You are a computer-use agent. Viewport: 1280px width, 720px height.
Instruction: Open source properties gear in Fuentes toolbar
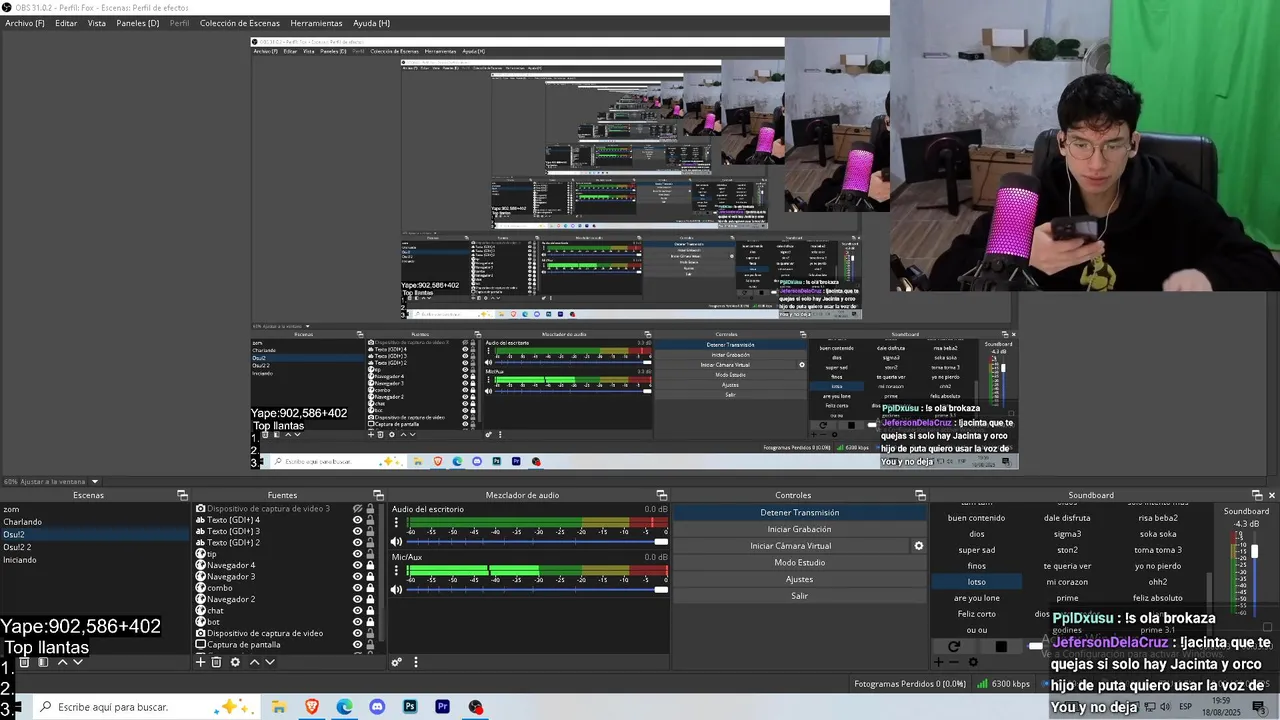pos(235,662)
